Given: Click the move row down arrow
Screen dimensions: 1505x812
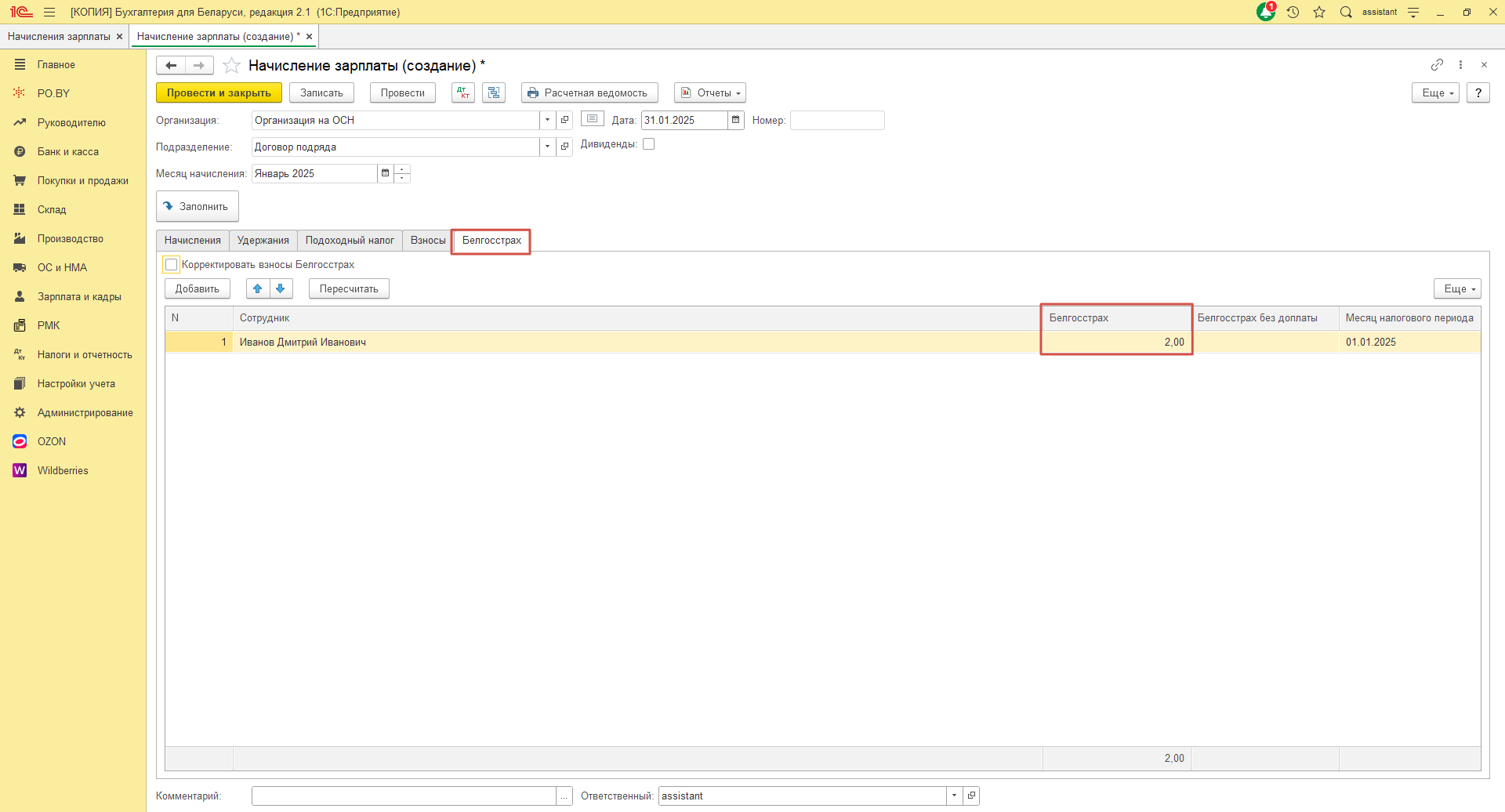Looking at the screenshot, I should [281, 288].
